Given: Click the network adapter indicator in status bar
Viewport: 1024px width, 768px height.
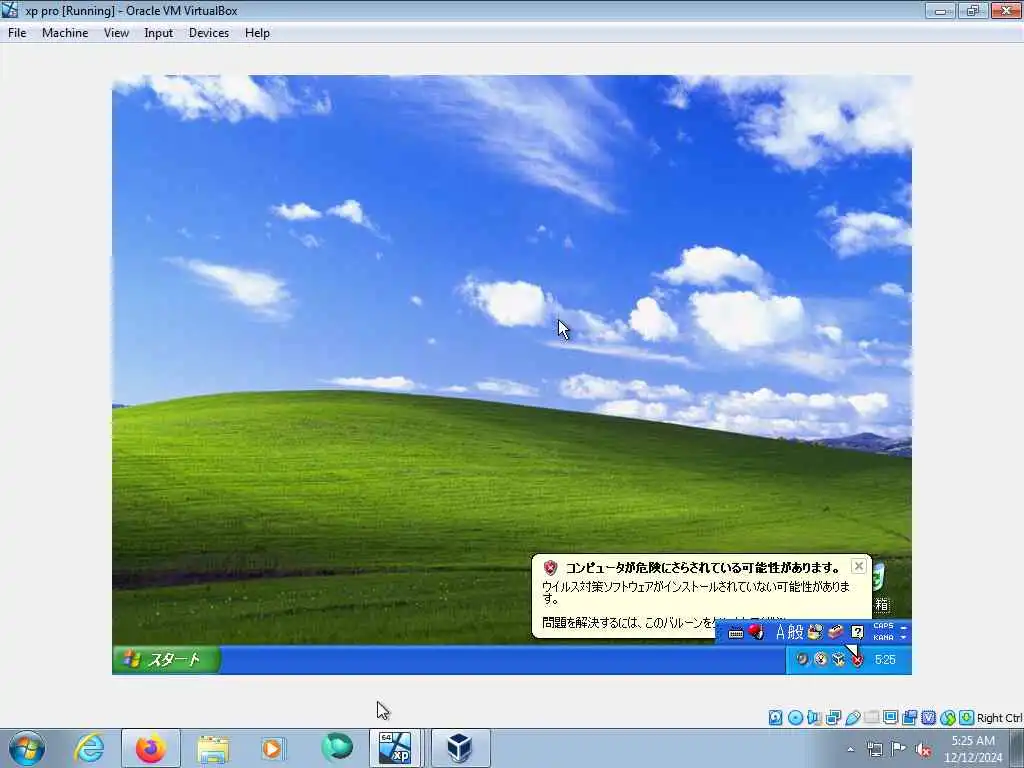Looking at the screenshot, I should (x=833, y=718).
